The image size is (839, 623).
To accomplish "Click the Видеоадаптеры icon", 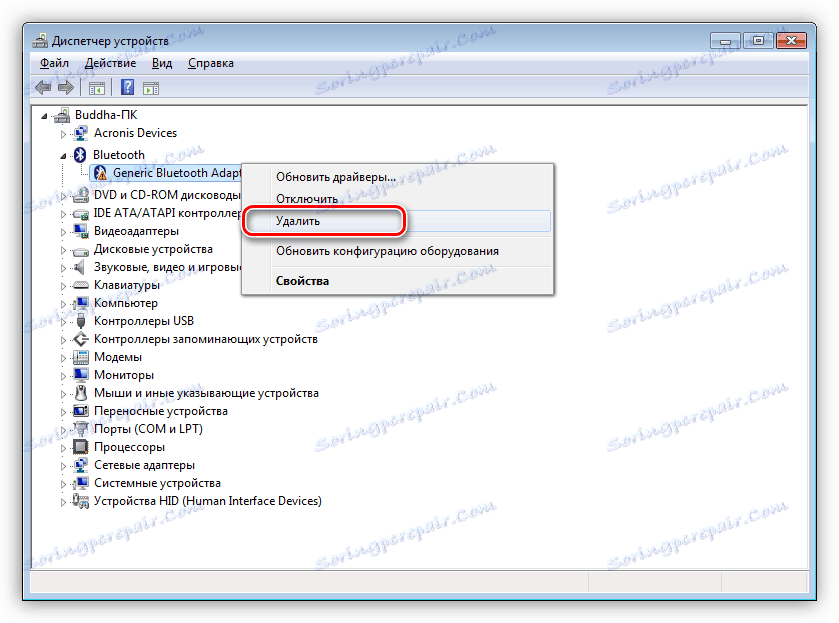I will pyautogui.click(x=81, y=231).
